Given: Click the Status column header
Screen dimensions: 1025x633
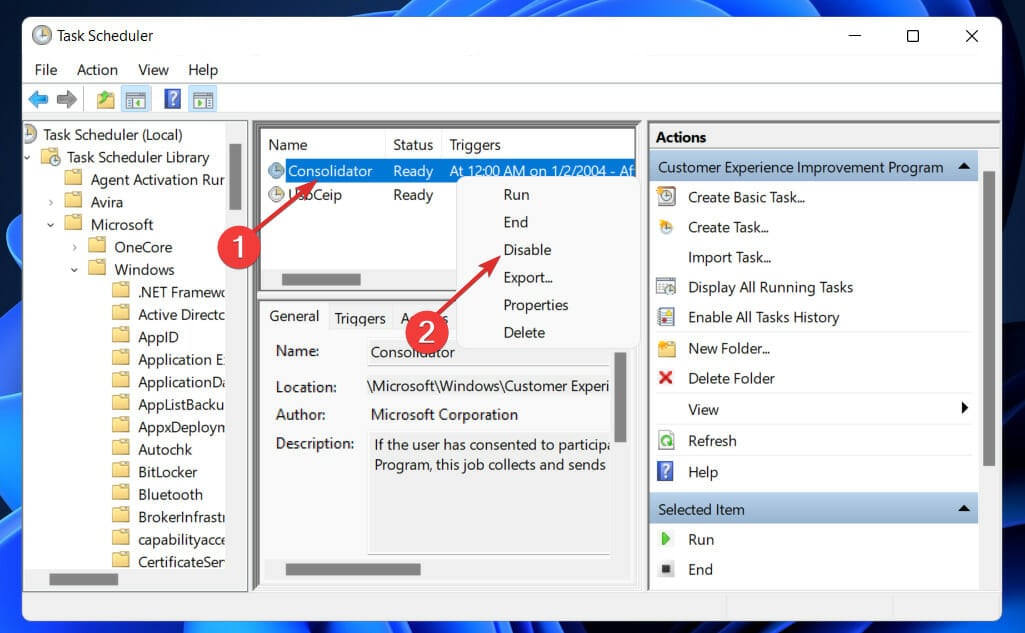Looking at the screenshot, I should tap(413, 145).
